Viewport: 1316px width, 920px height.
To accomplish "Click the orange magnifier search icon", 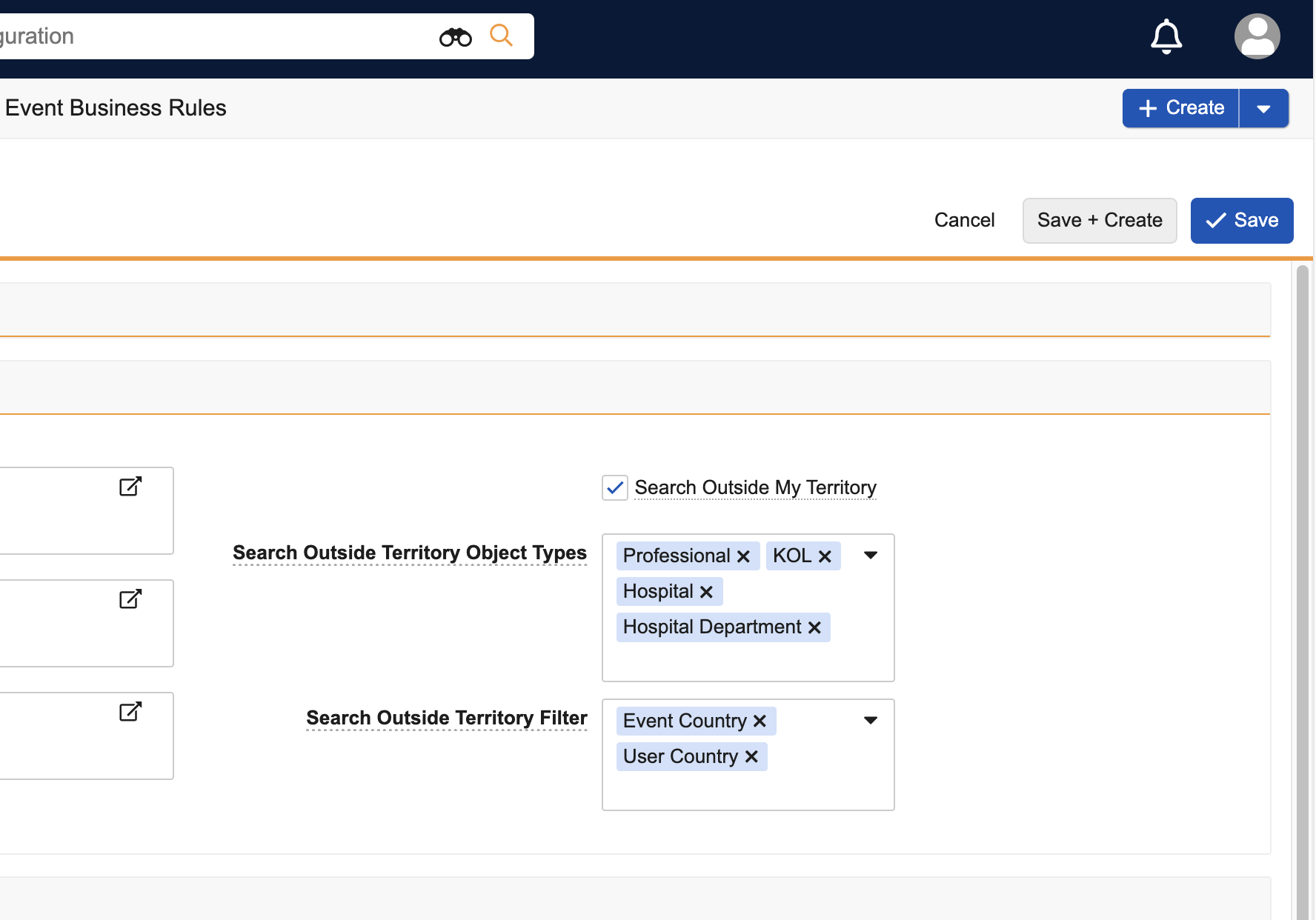I will pyautogui.click(x=502, y=36).
